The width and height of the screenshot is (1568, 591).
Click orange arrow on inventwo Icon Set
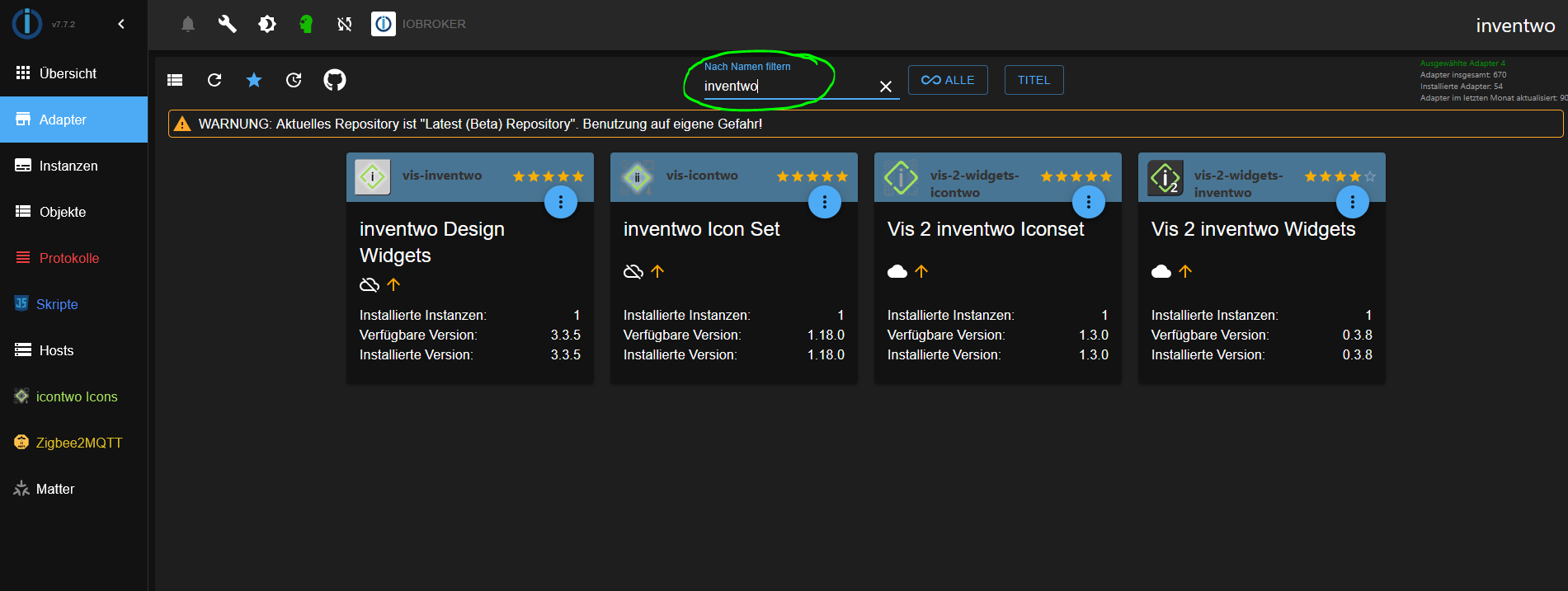point(657,271)
